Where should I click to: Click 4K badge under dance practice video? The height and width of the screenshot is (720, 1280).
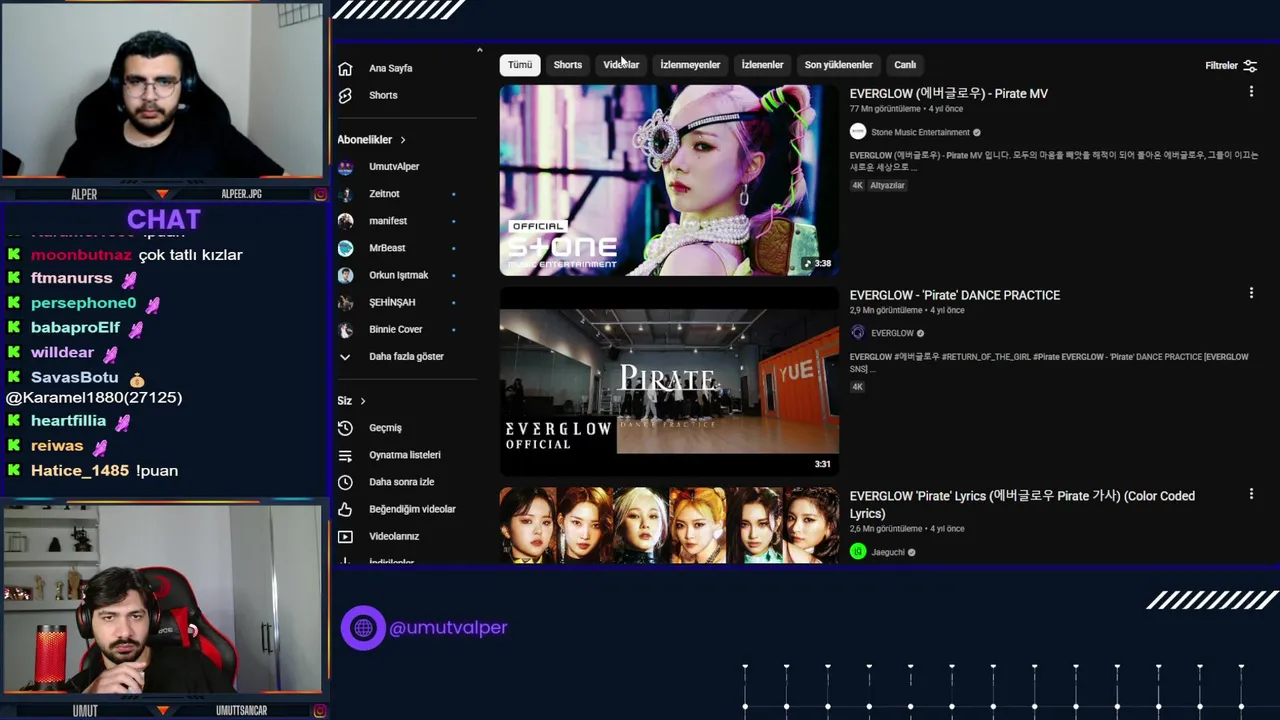[857, 387]
